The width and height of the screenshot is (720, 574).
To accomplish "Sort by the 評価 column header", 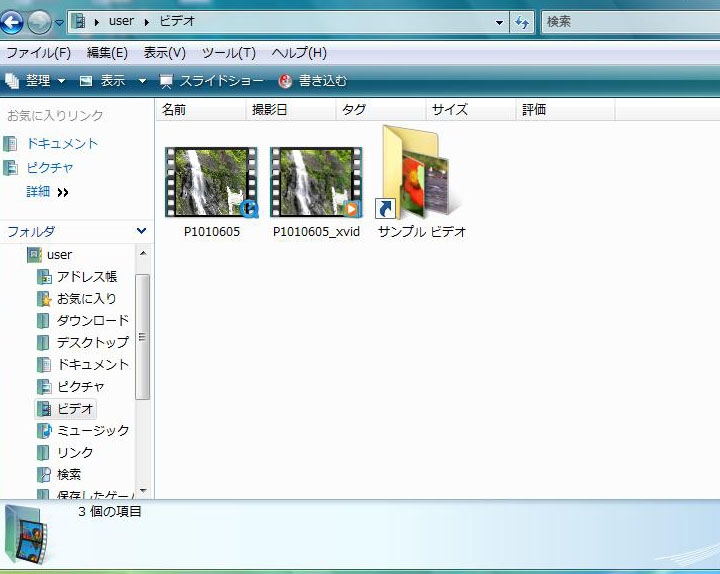I will (566, 110).
